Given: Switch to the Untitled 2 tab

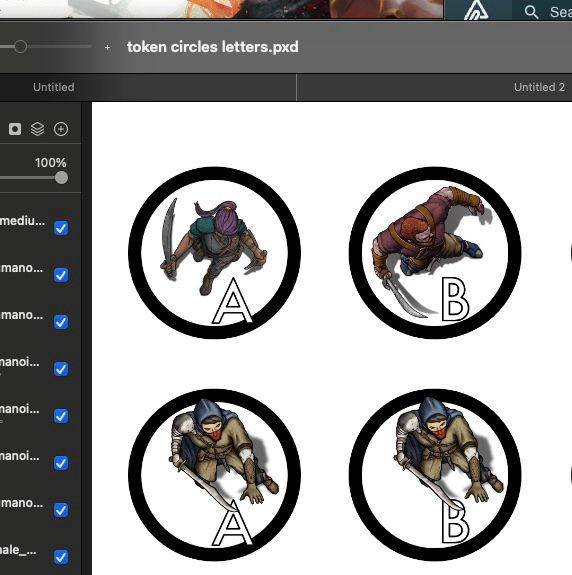Looking at the screenshot, I should (x=539, y=87).
